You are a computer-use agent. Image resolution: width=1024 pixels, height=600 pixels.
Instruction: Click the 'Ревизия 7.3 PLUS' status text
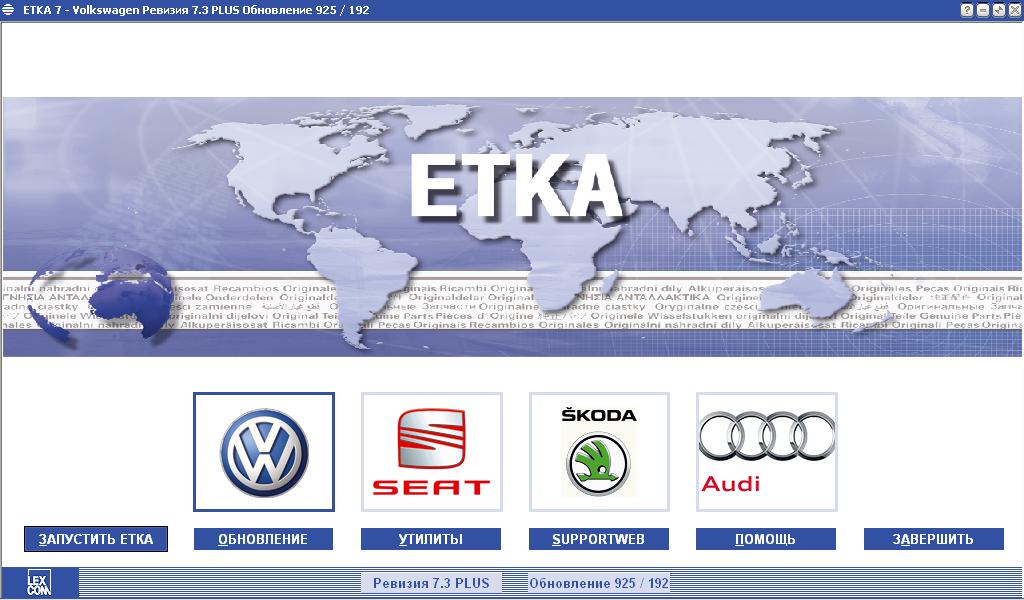pyautogui.click(x=431, y=583)
